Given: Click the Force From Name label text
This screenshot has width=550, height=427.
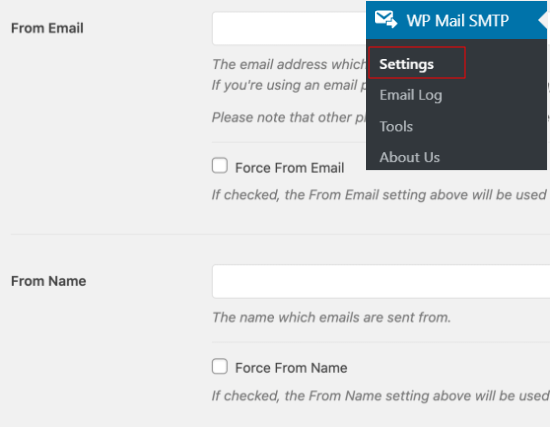Looking at the screenshot, I should [291, 368].
